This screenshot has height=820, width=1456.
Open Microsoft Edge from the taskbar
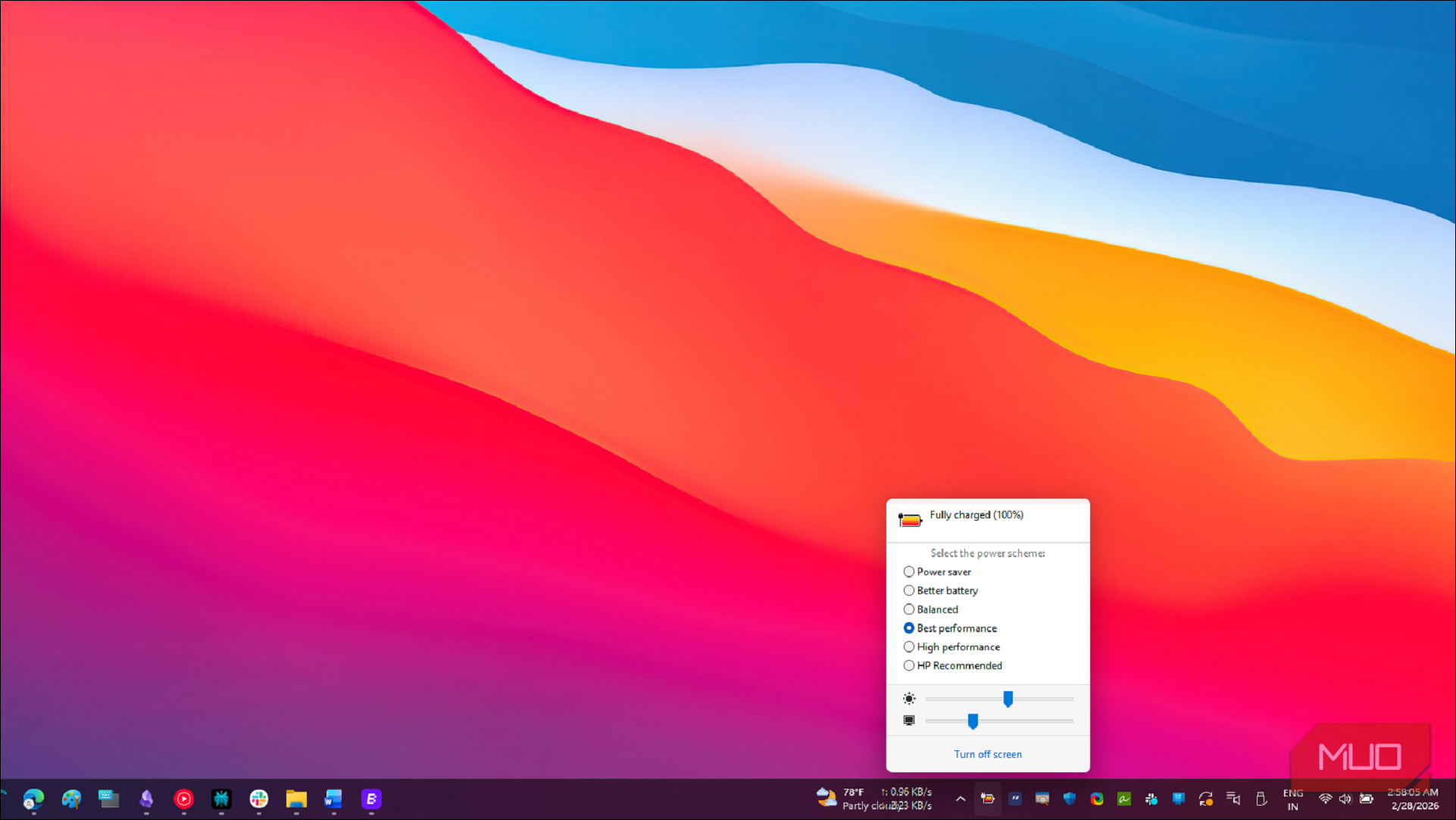click(33, 799)
